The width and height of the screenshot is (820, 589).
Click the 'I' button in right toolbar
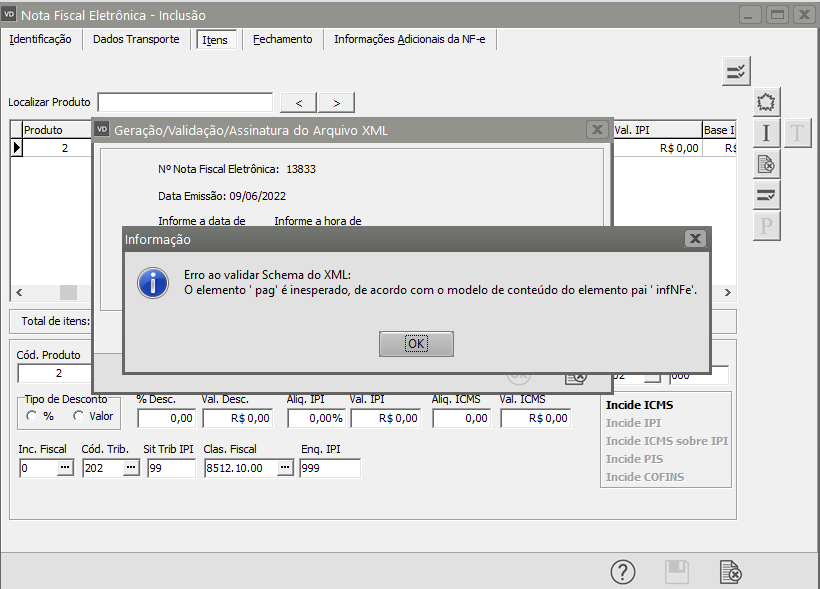(x=766, y=133)
